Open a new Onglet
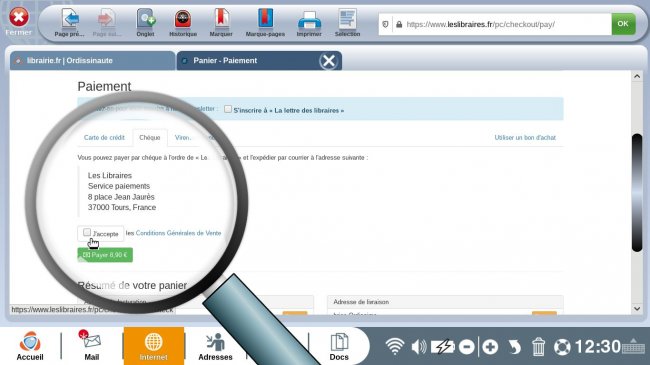This screenshot has width=650, height=365. pos(146,19)
